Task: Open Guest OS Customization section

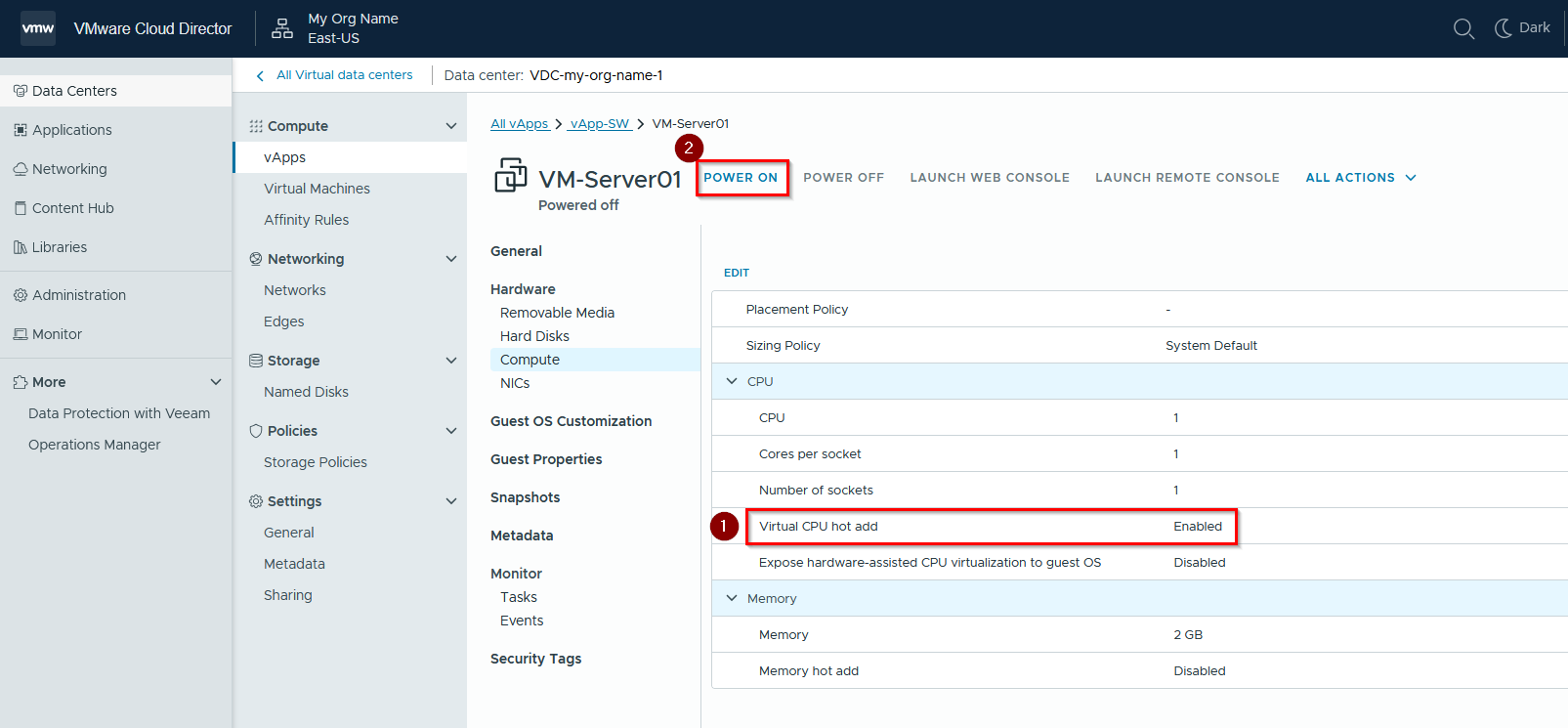Action: (x=572, y=421)
